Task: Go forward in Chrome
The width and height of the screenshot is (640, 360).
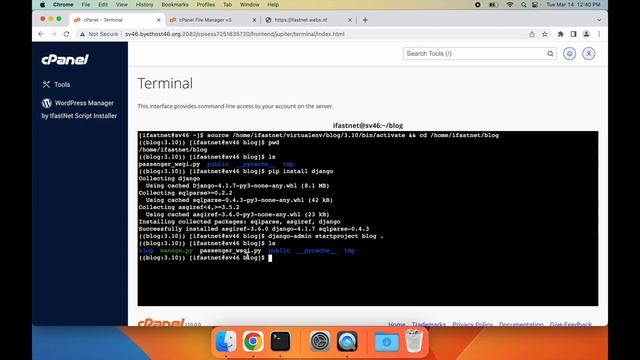Action: 53,34
